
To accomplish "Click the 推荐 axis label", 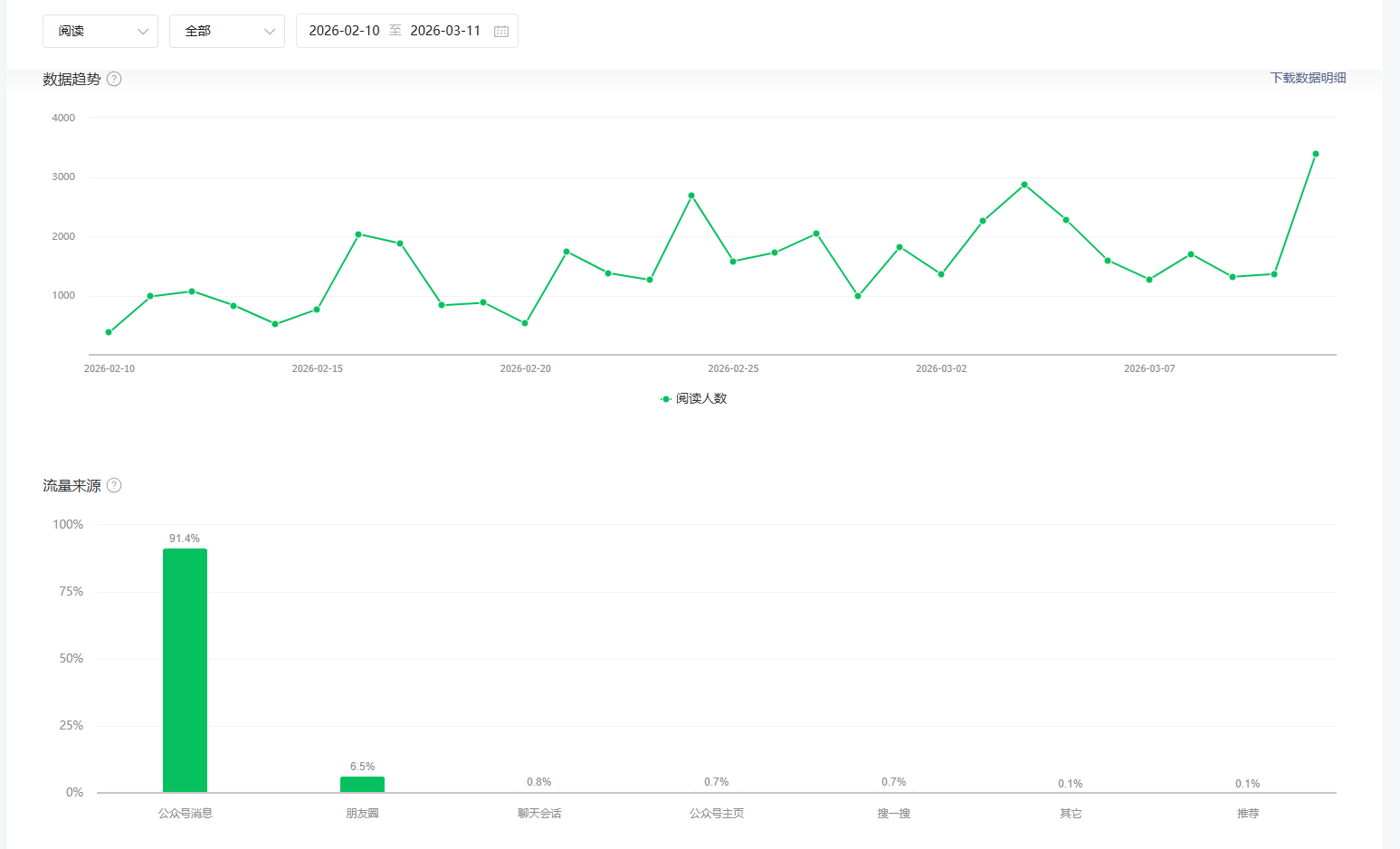I will pyautogui.click(x=1247, y=814).
